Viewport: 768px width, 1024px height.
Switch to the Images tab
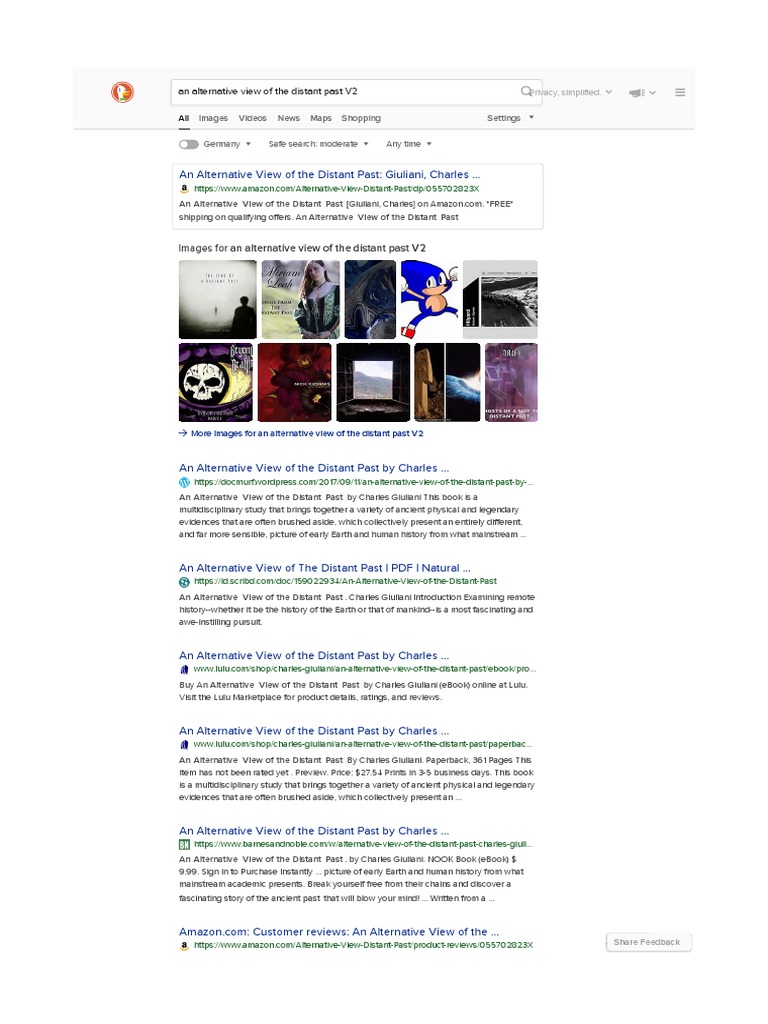click(213, 118)
